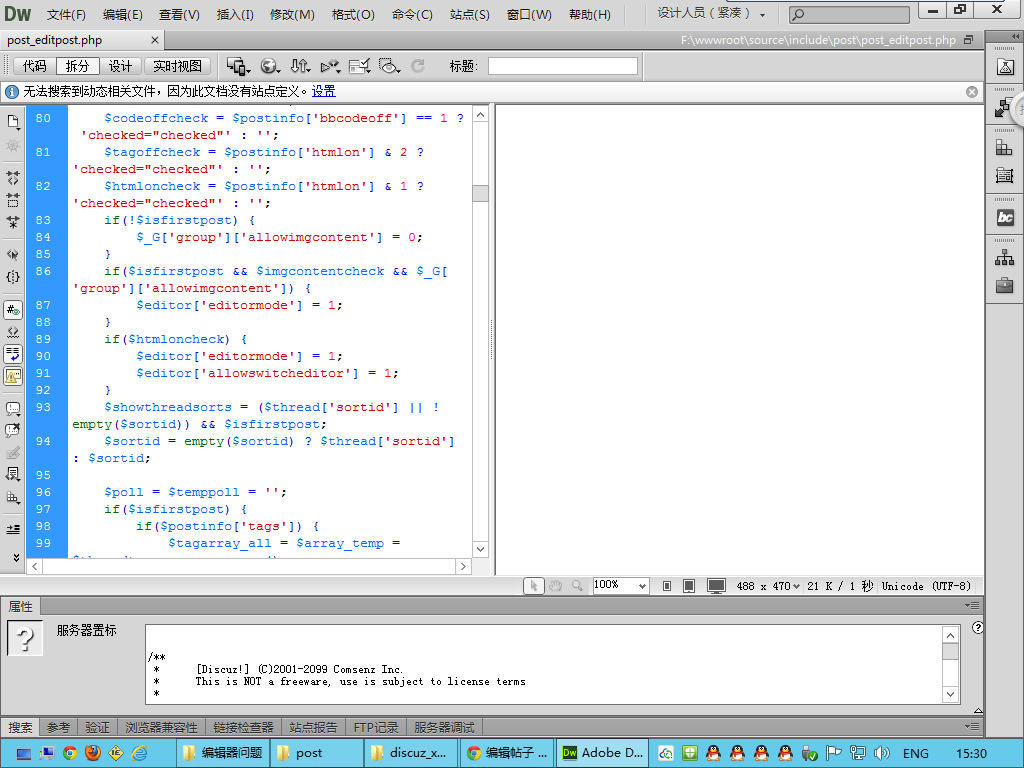Switch to 拆分 (Split) view
Screen dimensions: 1024x768
pyautogui.click(x=77, y=66)
